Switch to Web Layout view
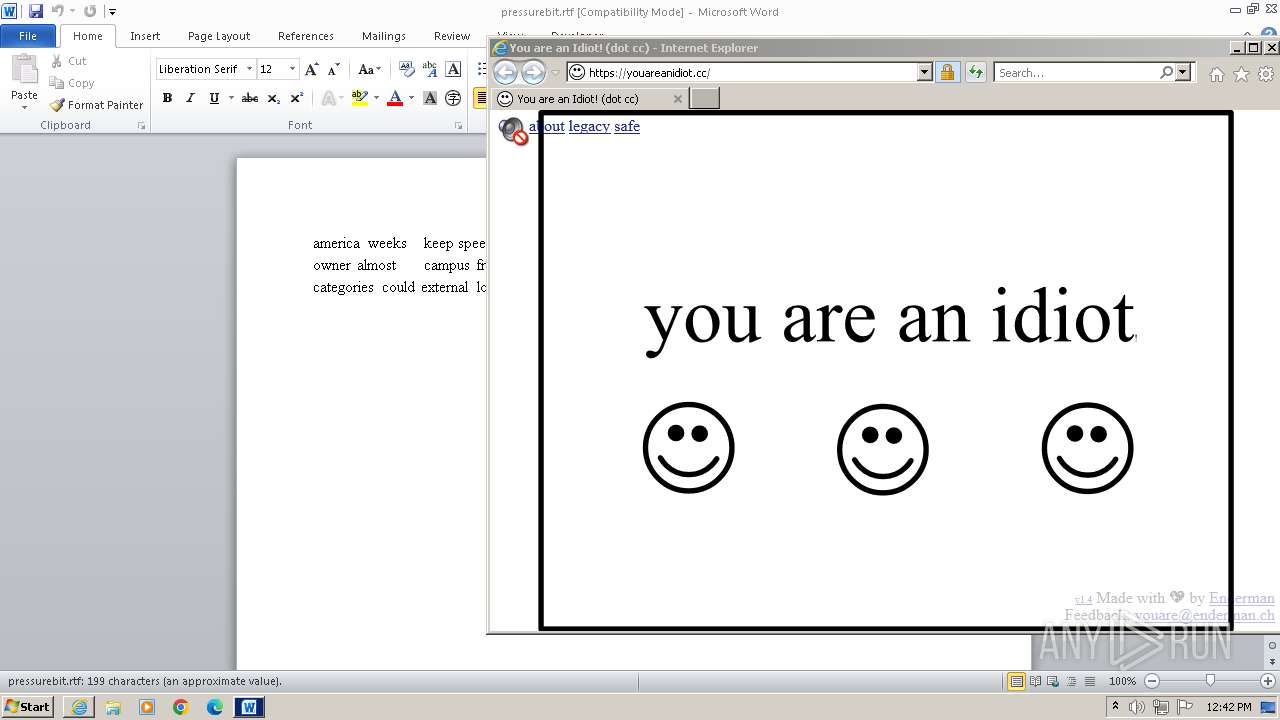The width and height of the screenshot is (1280, 720). 1052,681
